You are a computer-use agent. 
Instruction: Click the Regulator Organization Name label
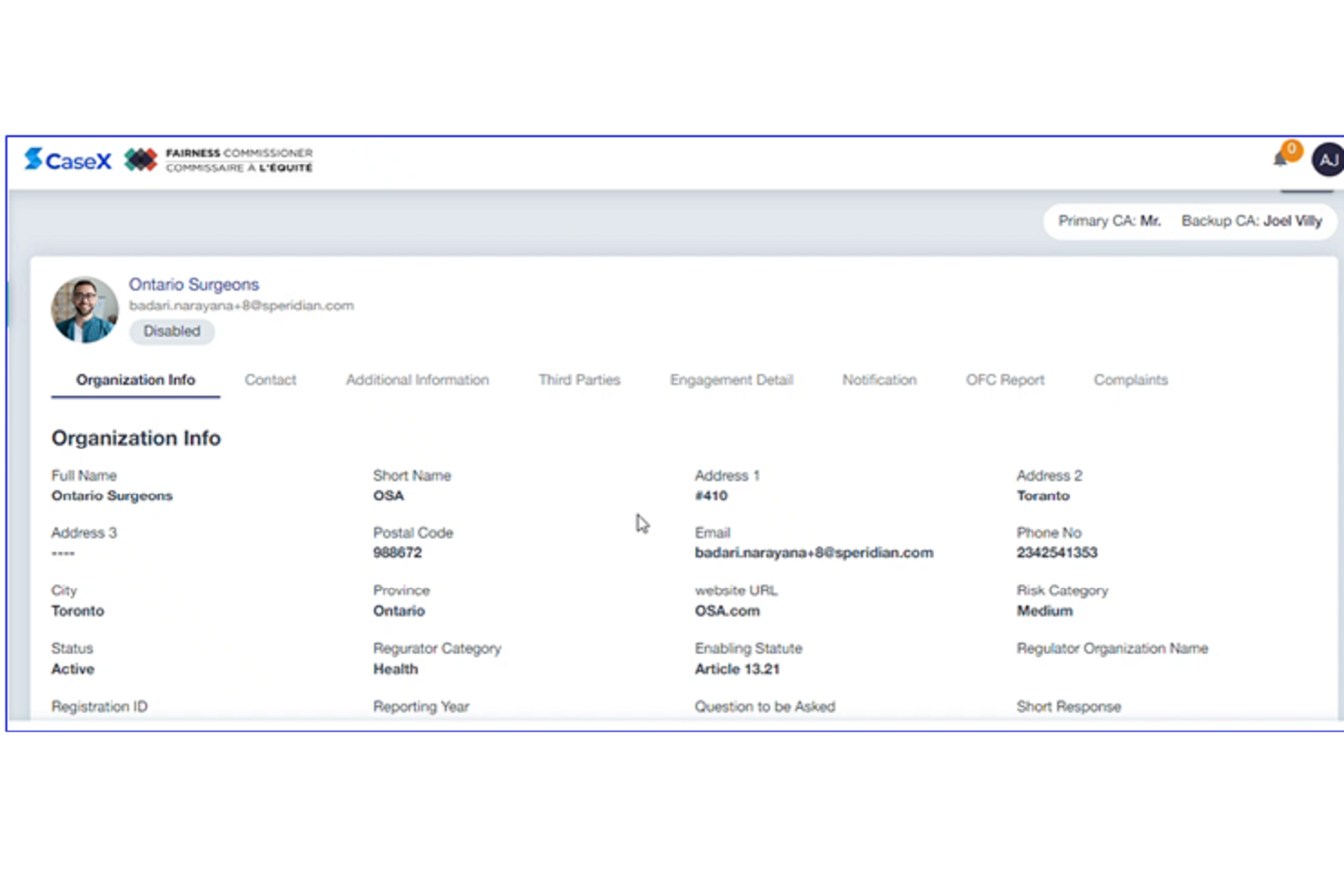point(1112,648)
